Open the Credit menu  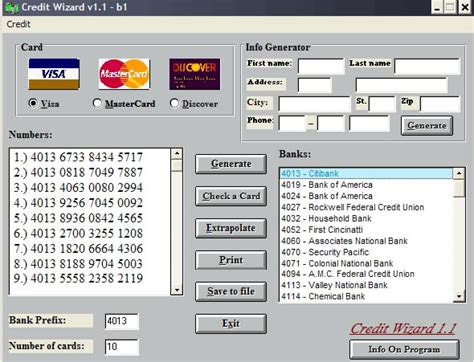pyautogui.click(x=18, y=24)
